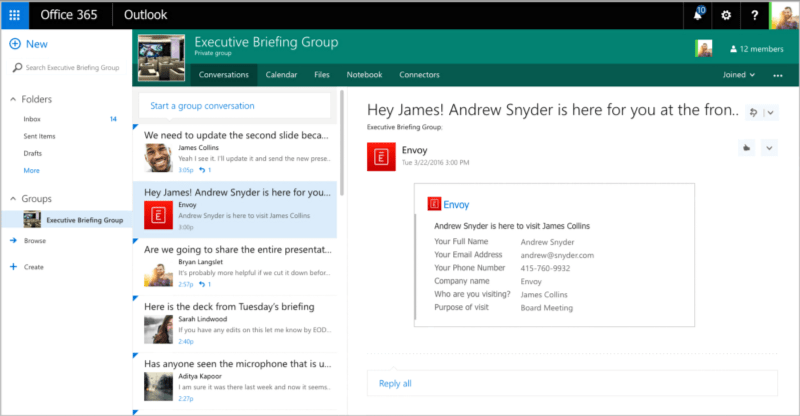
Task: Open Aditya Kapoor microphone conversation
Action: point(235,381)
